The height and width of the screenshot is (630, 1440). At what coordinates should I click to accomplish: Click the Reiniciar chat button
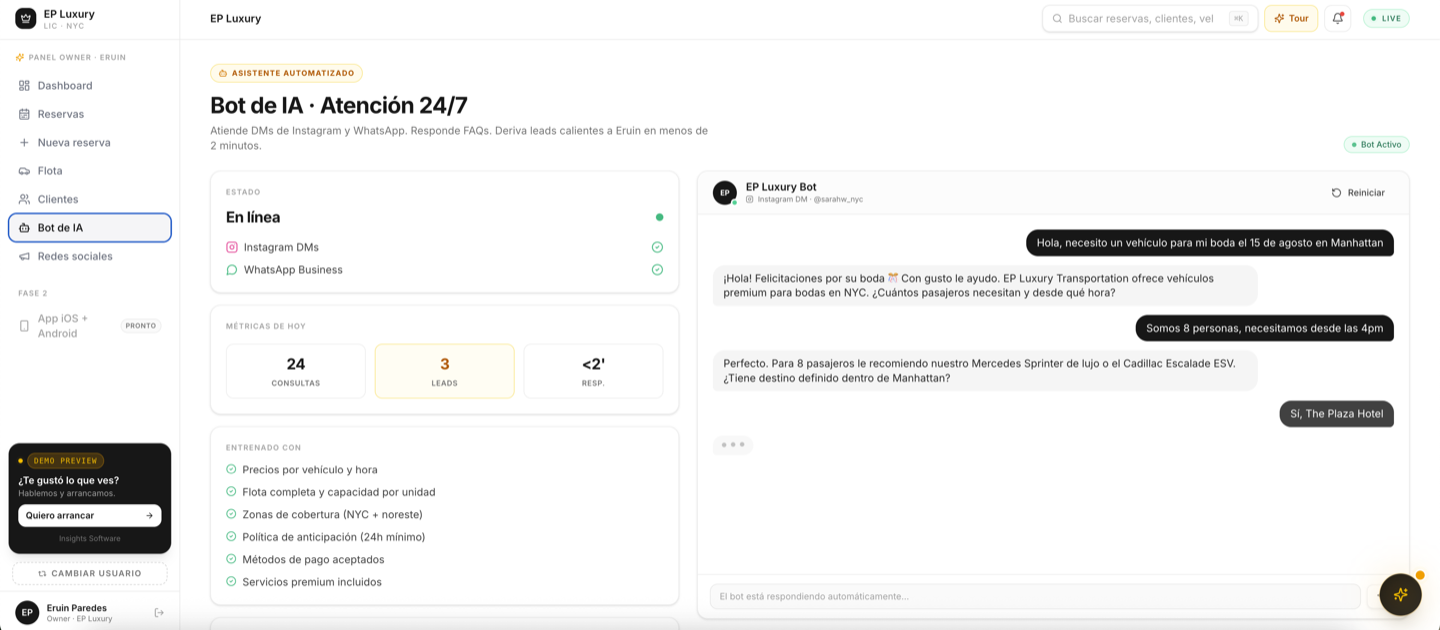1358,193
